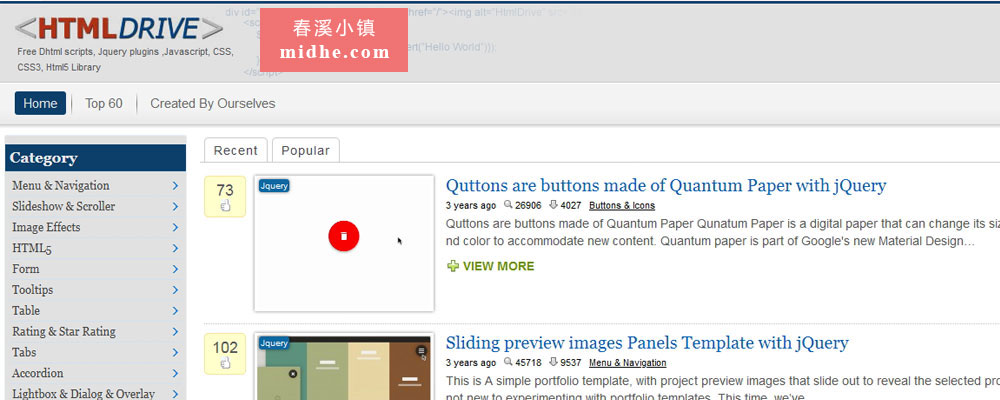This screenshot has width=1000, height=400.
Task: Expand Table category arrow
Action: (175, 311)
